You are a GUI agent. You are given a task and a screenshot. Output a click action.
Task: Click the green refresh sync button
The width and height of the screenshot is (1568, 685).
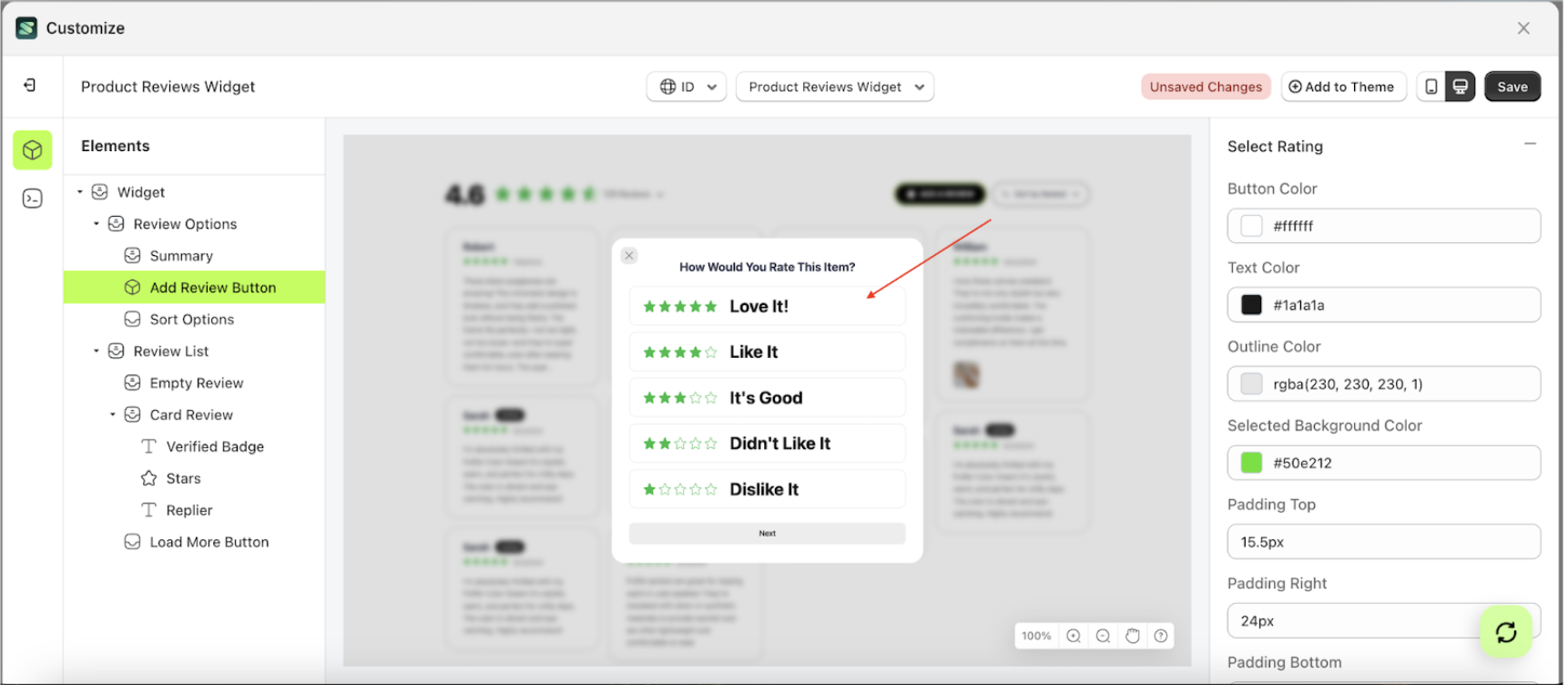click(1506, 631)
